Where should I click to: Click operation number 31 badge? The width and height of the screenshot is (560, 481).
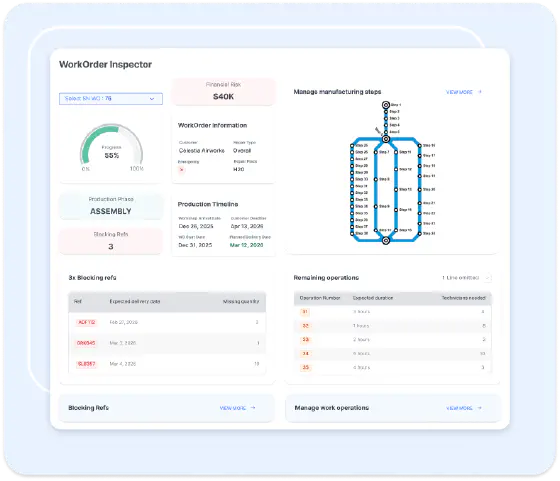tap(305, 312)
